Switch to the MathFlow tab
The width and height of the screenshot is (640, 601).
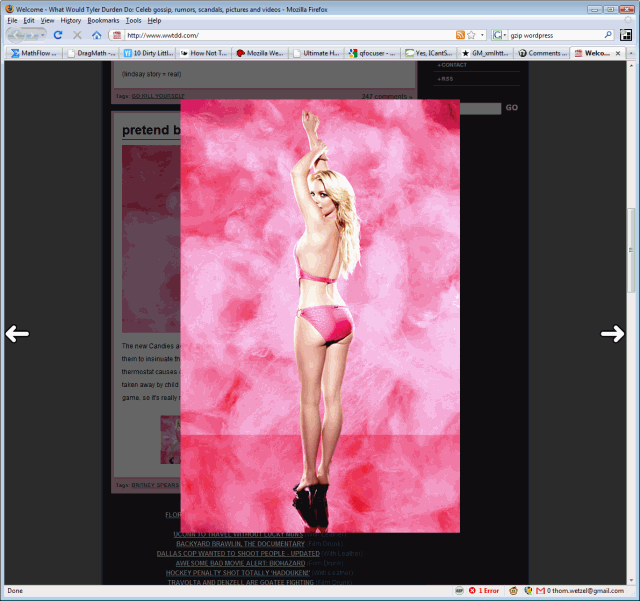[x=34, y=53]
